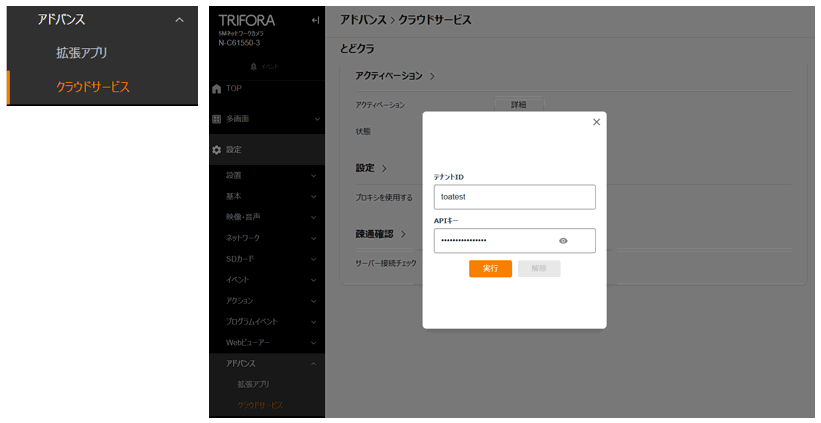This screenshot has height=423, width=821.
Task: Click the multi-screen grid icon
Action: 216,119
